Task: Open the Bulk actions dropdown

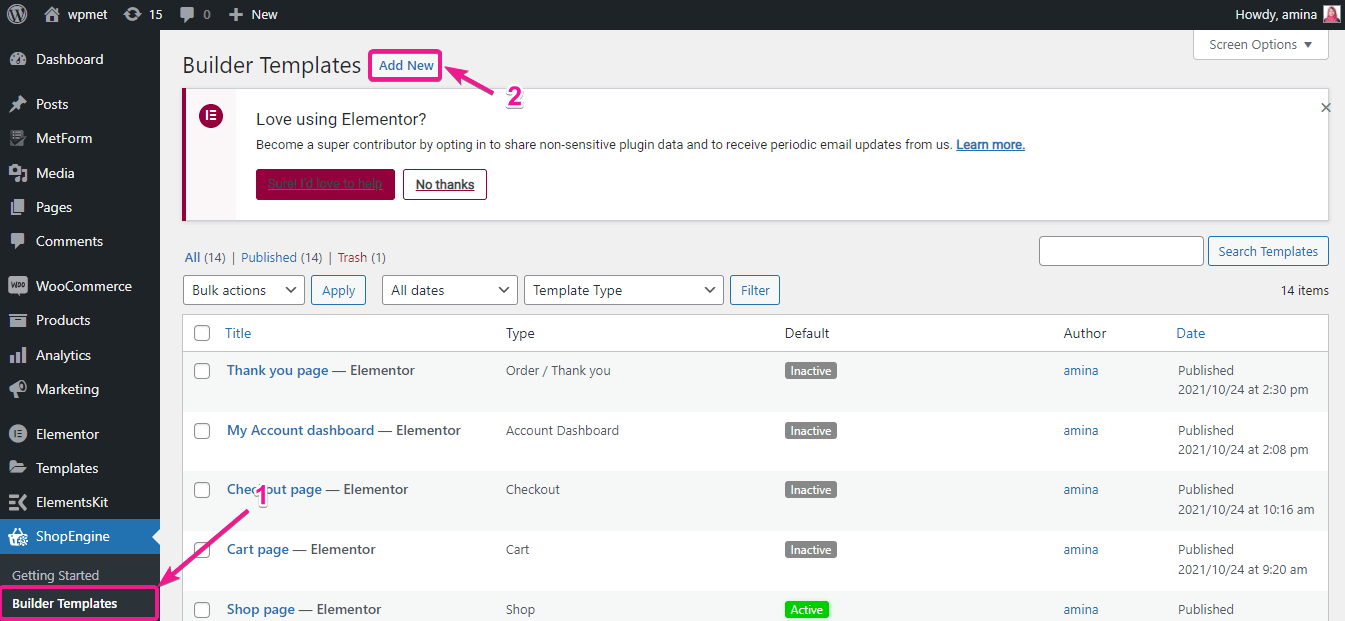Action: [x=244, y=290]
